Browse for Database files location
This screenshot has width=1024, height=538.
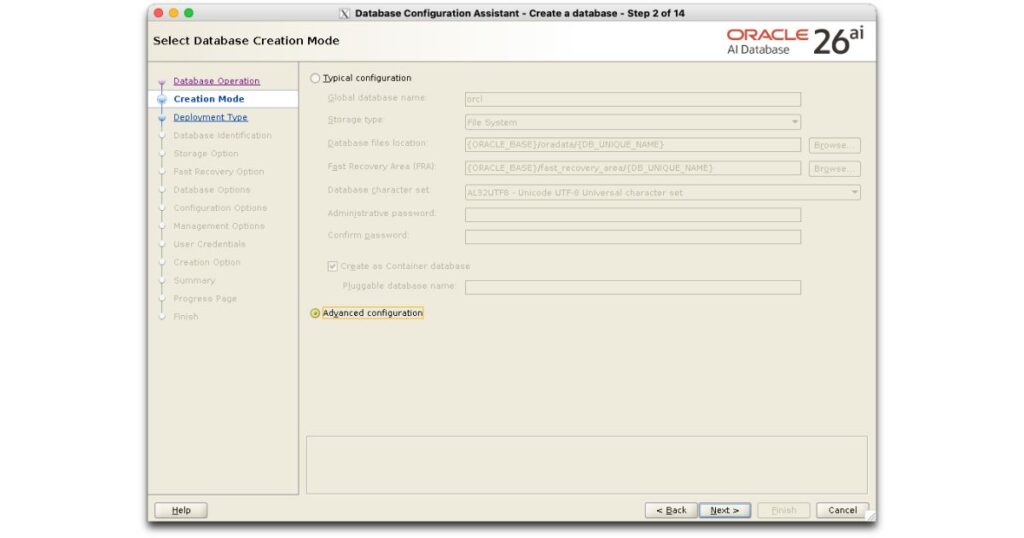(x=834, y=145)
